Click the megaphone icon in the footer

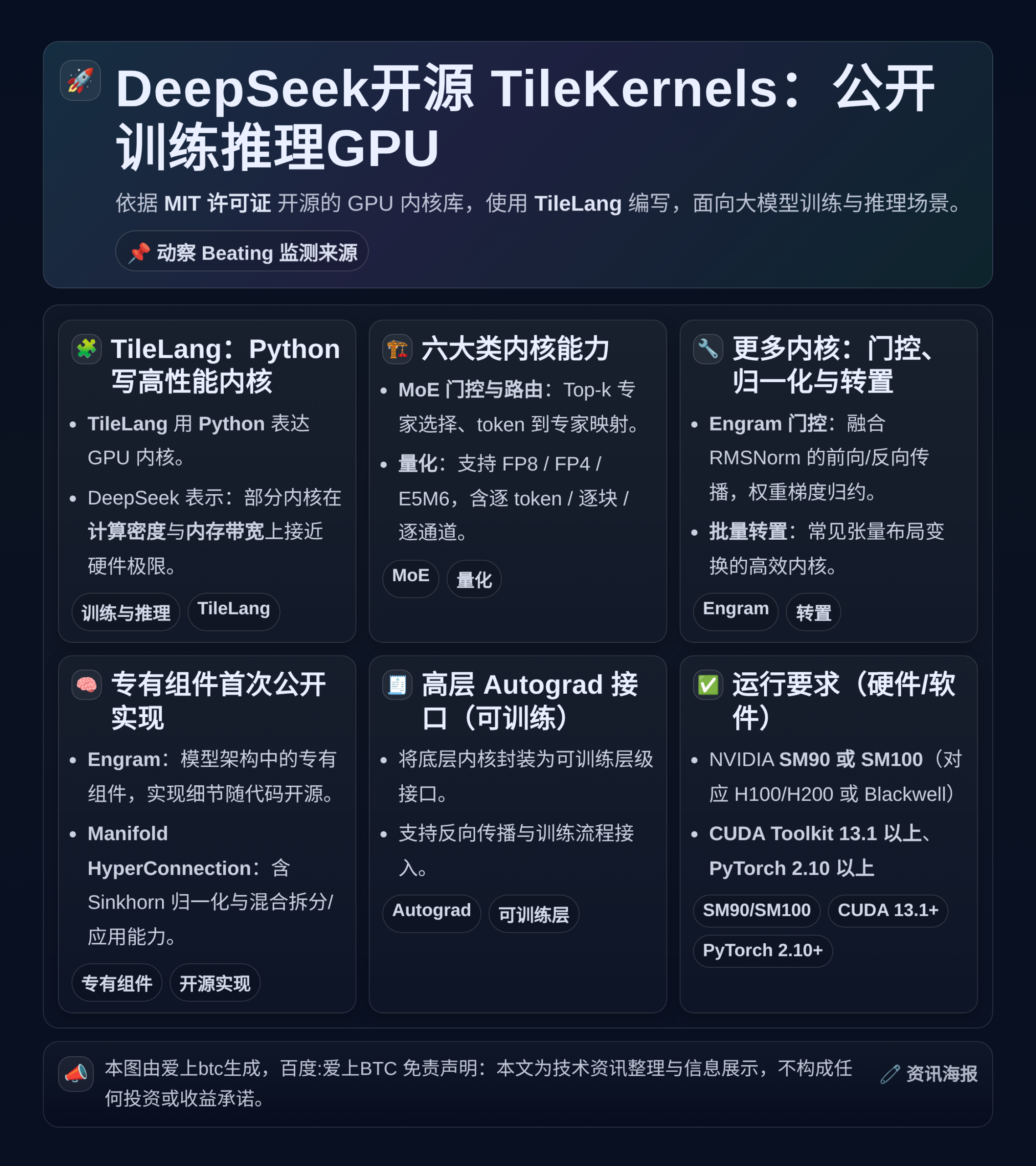click(76, 1074)
